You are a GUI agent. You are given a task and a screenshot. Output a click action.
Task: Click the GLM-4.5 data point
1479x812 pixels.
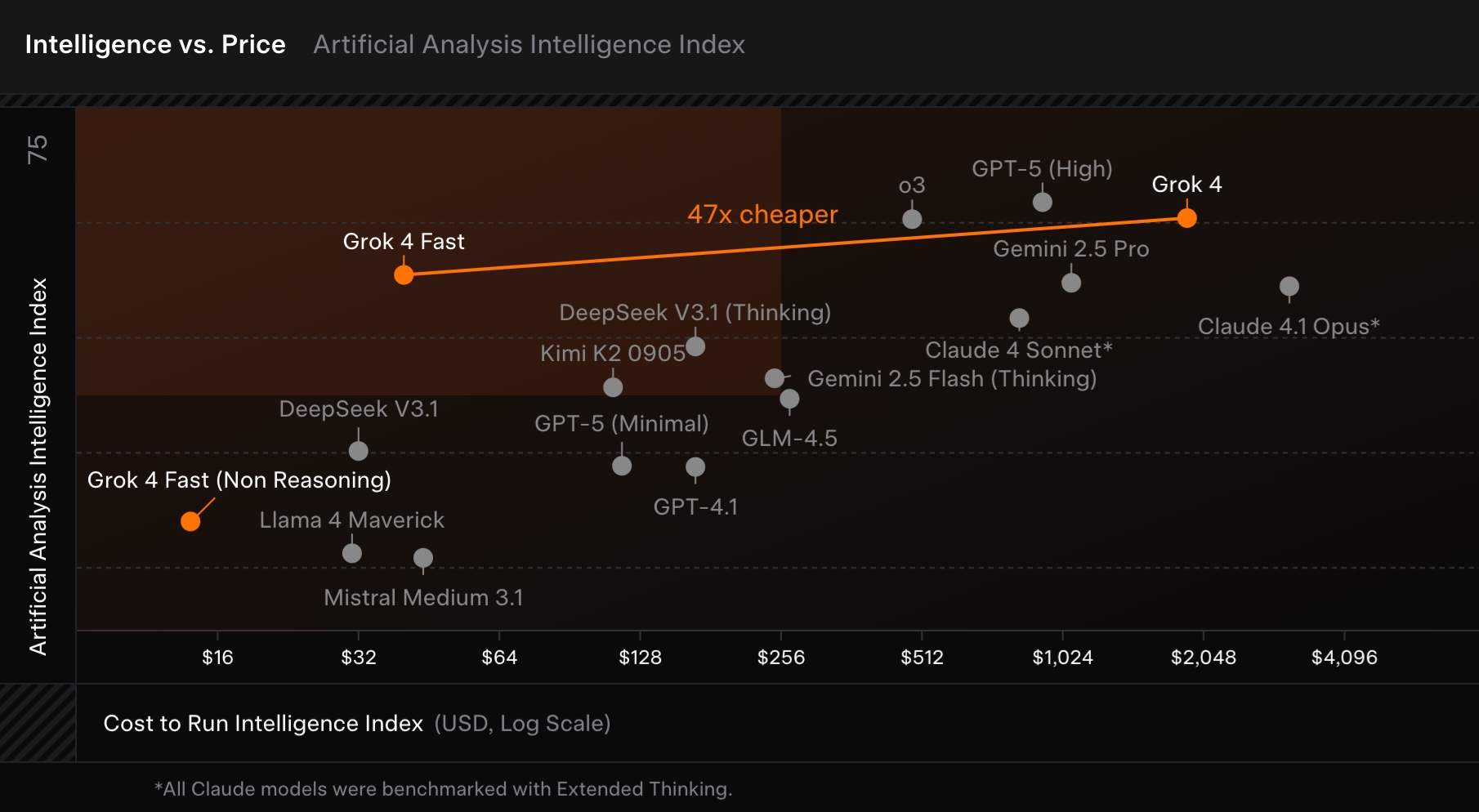[x=789, y=399]
